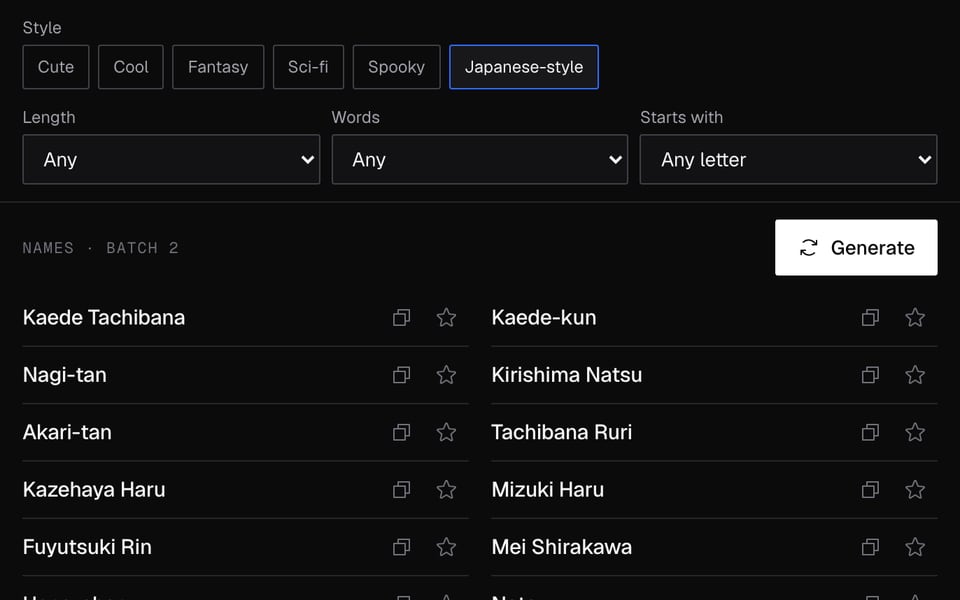Copy the name Kirishima Natsu
The width and height of the screenshot is (960, 600).
tap(871, 375)
